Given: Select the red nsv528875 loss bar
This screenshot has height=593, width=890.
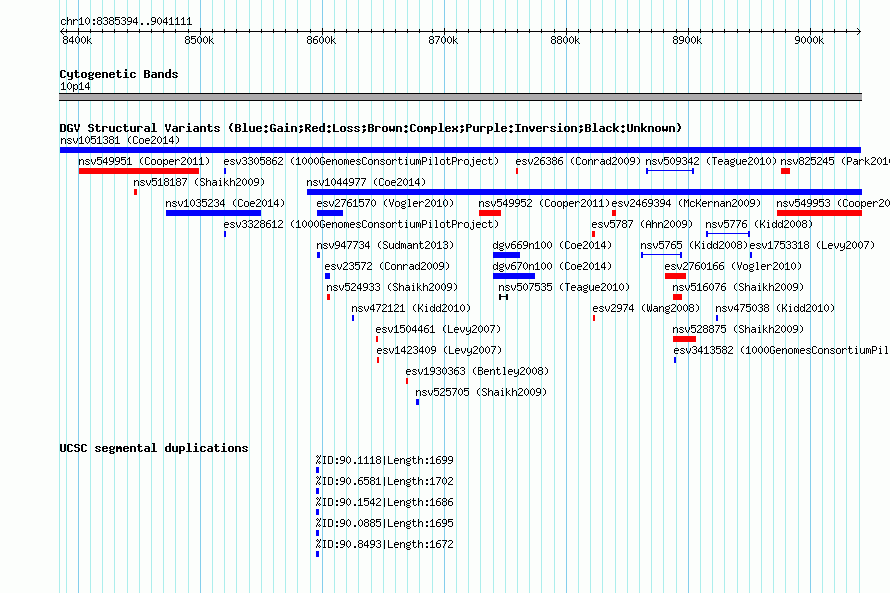Looking at the screenshot, I should click(685, 339).
